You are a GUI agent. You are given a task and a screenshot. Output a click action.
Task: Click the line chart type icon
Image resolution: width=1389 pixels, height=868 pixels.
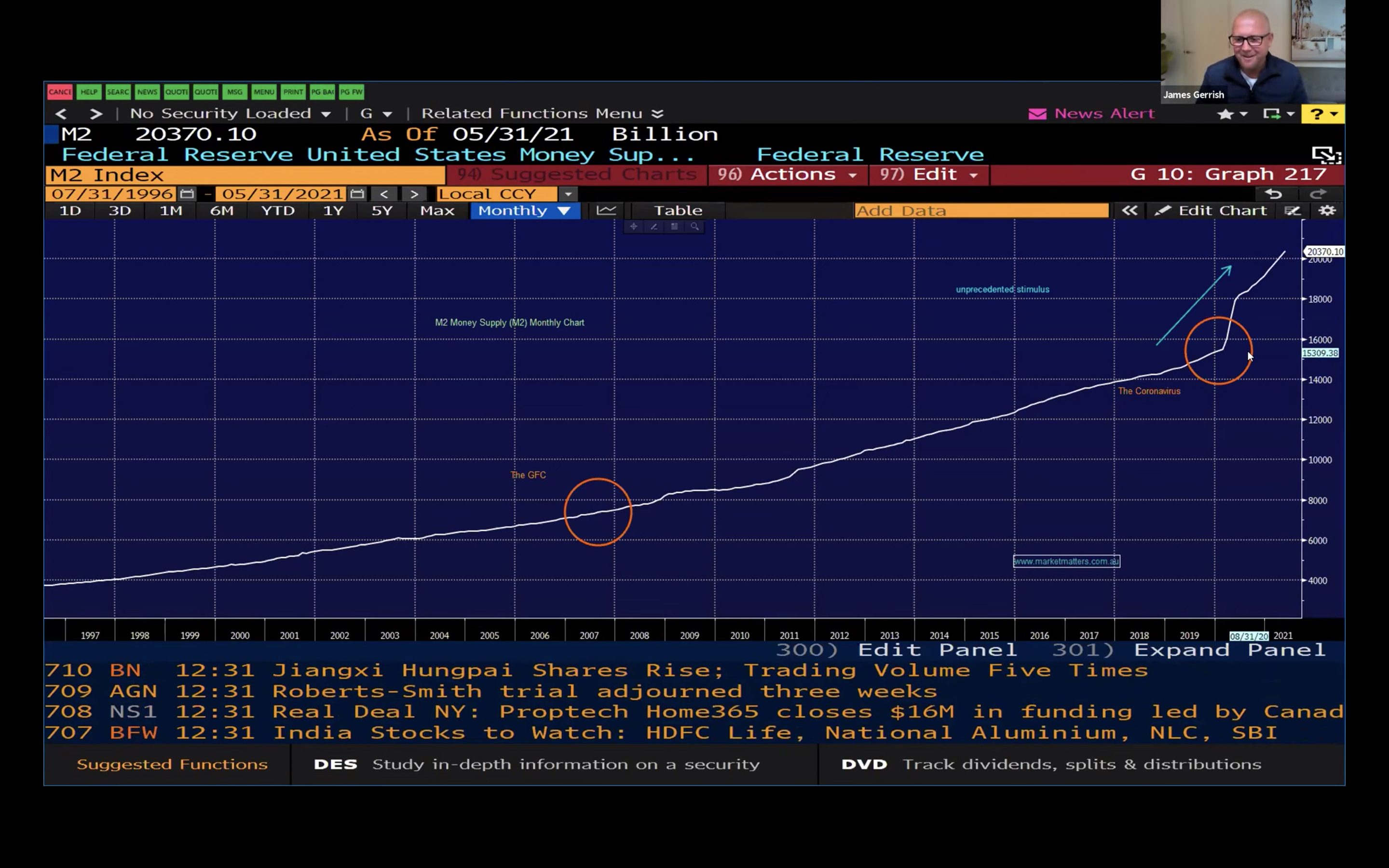[x=606, y=211]
